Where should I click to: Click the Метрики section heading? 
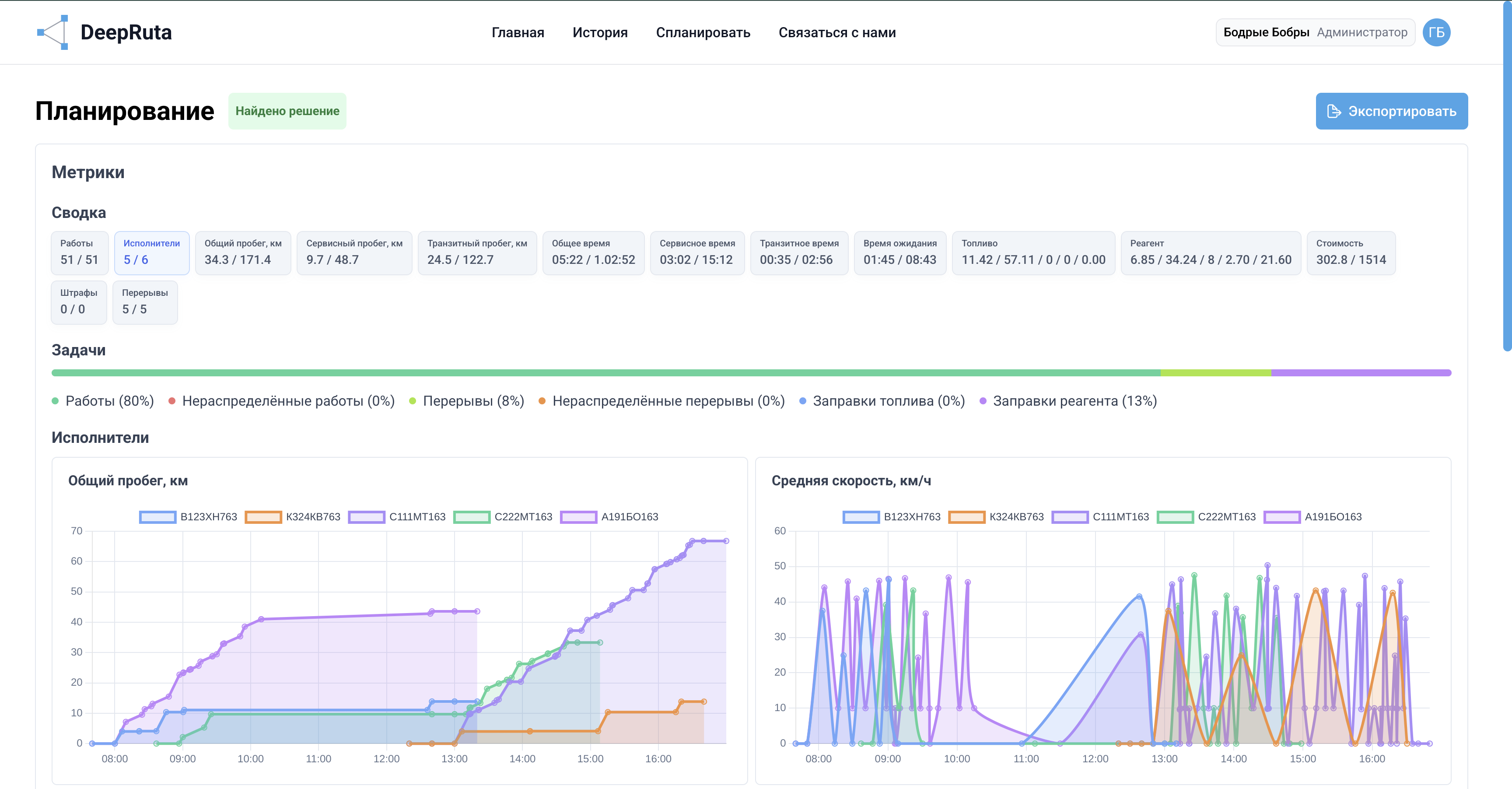[88, 172]
